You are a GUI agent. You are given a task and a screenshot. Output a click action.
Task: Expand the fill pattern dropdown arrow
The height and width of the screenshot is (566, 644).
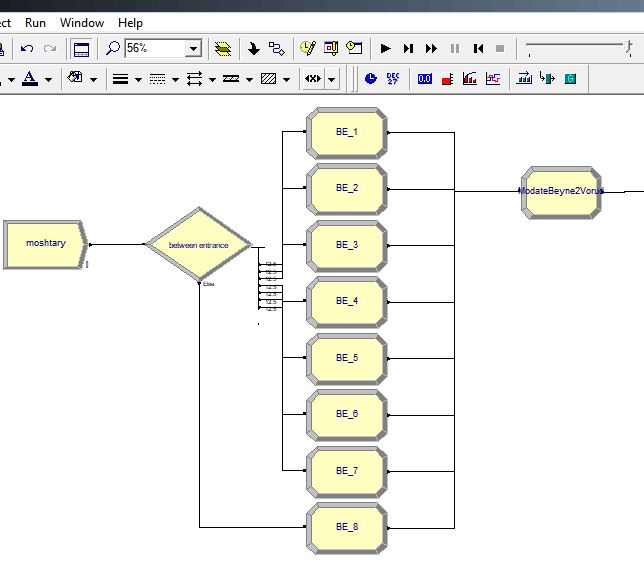pyautogui.click(x=286, y=79)
